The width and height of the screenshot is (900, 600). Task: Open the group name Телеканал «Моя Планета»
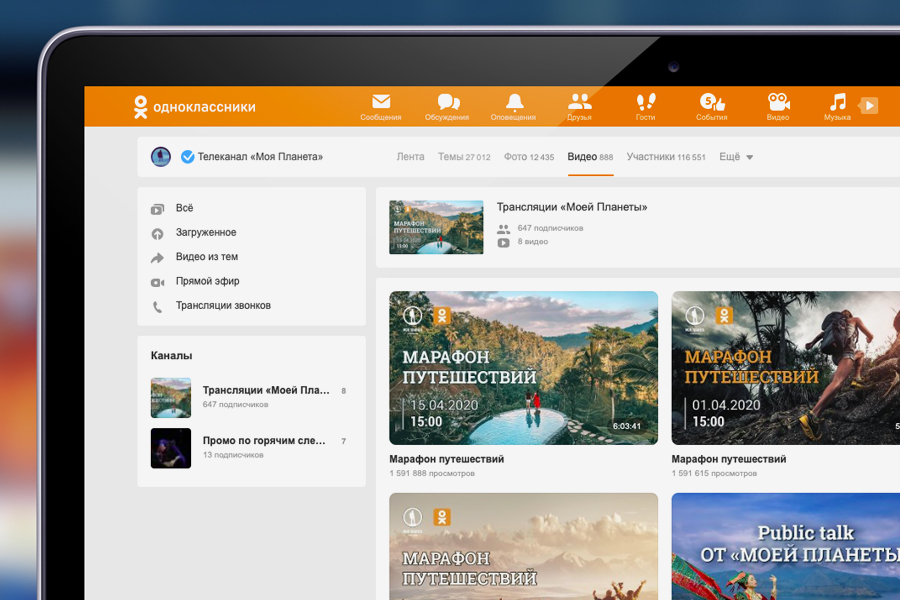pyautogui.click(x=260, y=157)
